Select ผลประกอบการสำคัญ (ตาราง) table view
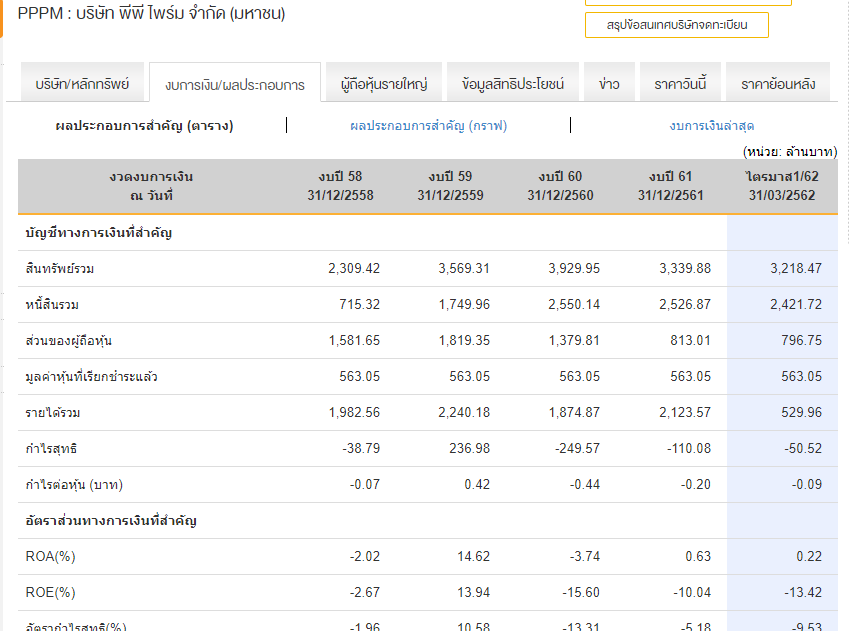Screen dimensions: 849x631 point(144,125)
